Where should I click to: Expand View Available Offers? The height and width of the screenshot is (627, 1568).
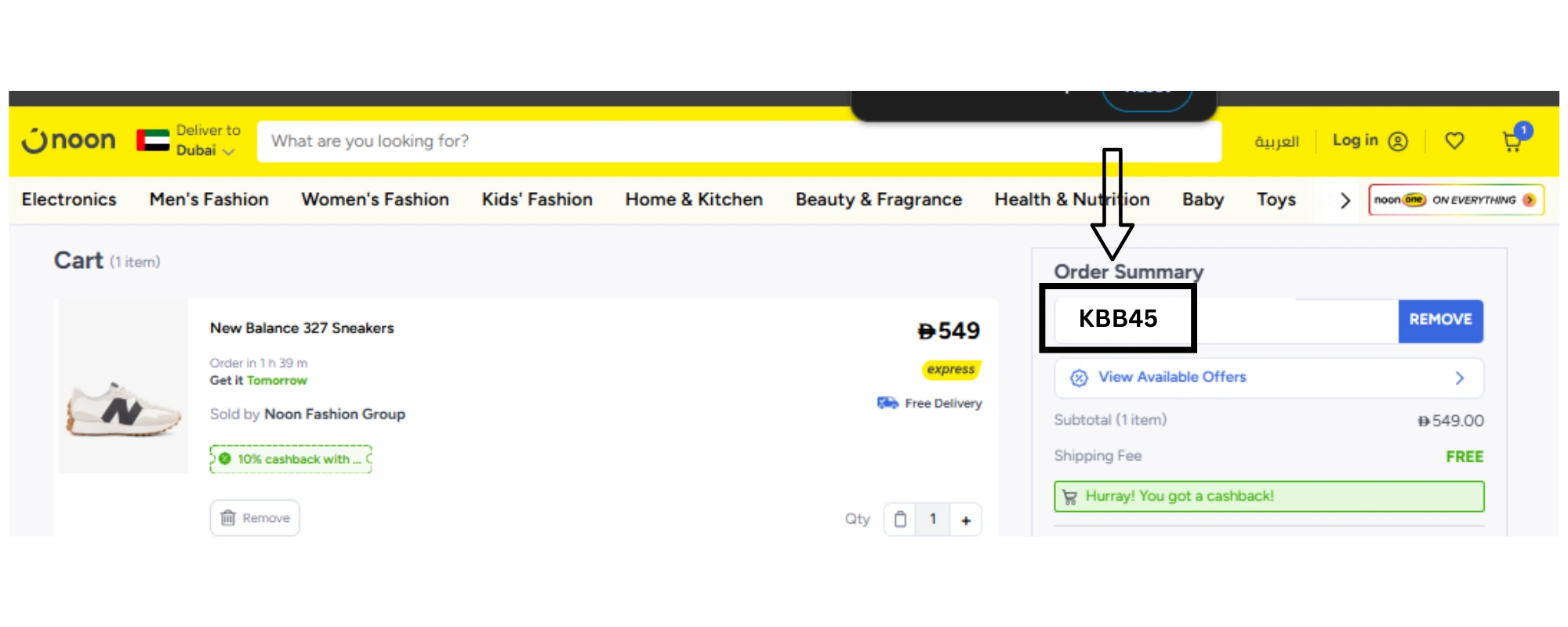click(x=1268, y=378)
